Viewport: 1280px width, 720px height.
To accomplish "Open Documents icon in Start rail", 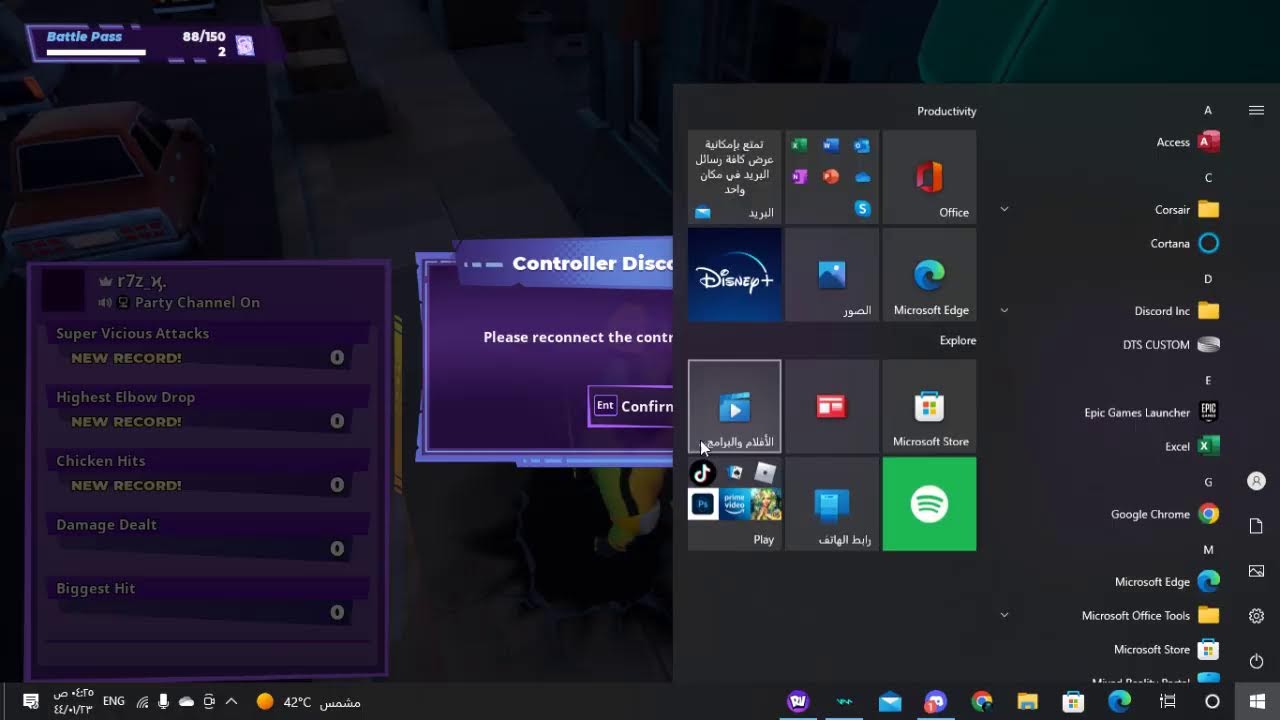I will tap(1257, 526).
